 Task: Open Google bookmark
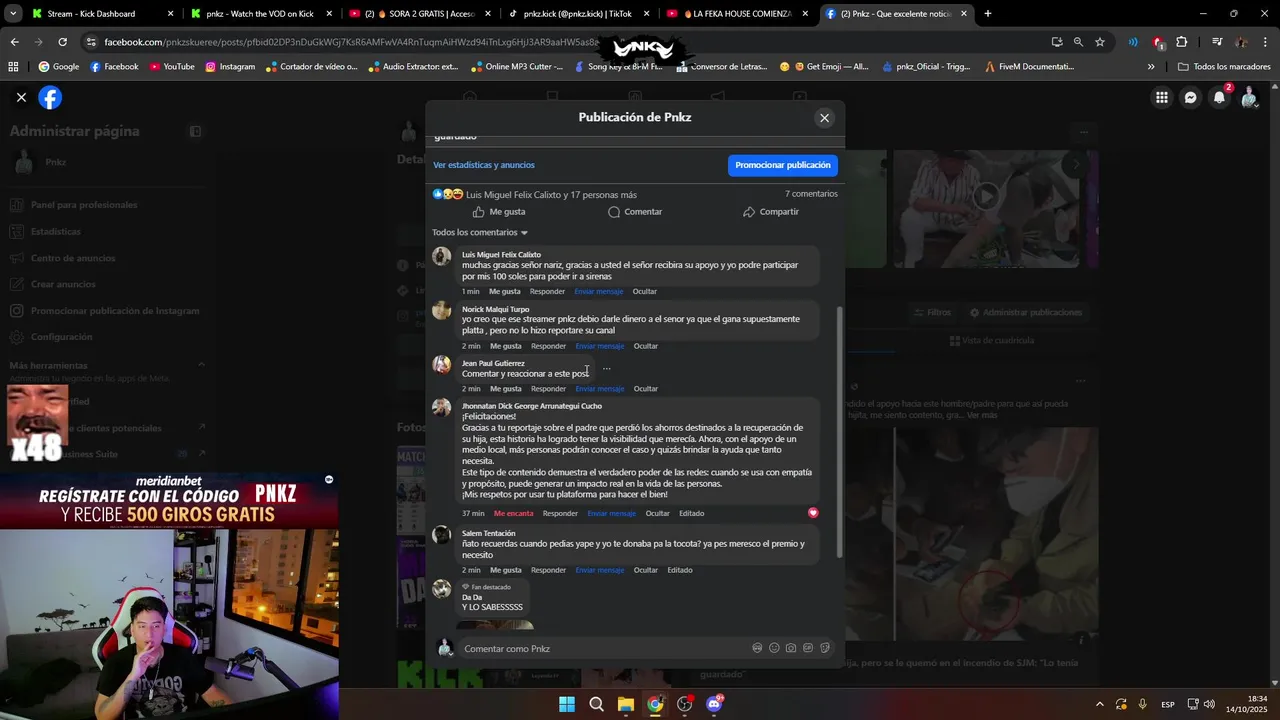[59, 67]
